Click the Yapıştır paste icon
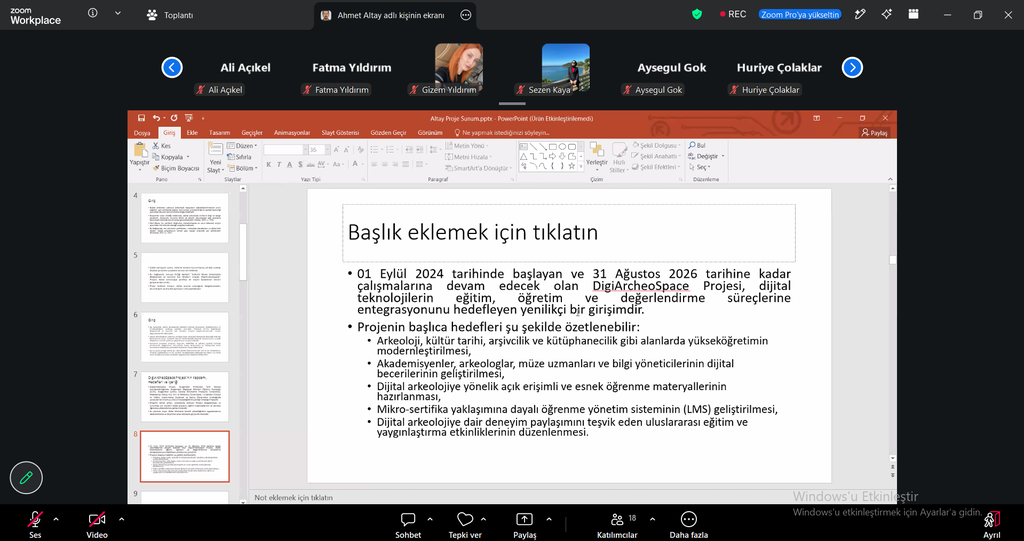Screen dimensions: 1024x541 point(139,152)
